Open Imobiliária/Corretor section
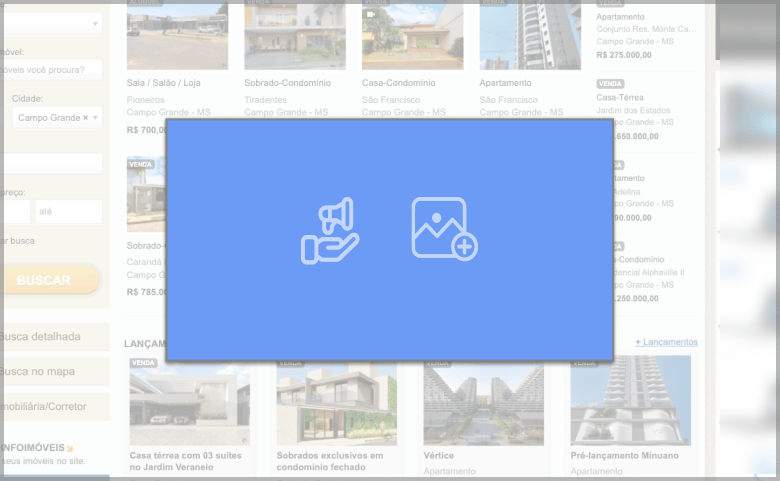Viewport: 780px width, 481px height. tap(55, 406)
